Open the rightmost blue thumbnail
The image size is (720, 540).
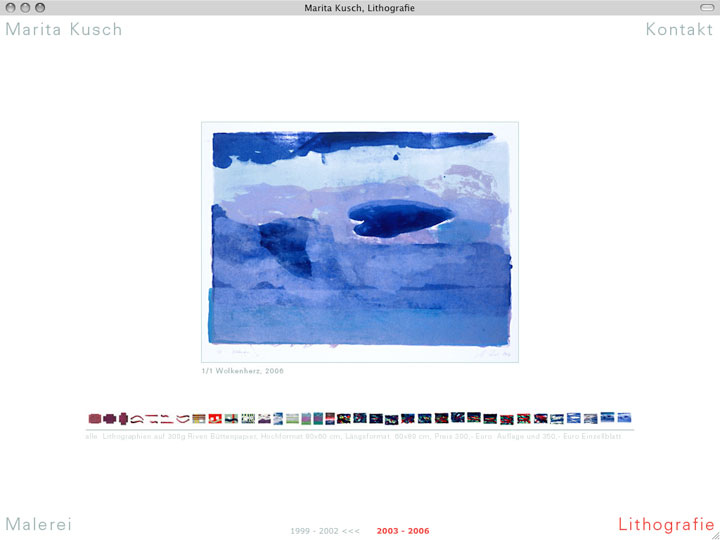[x=624, y=418]
